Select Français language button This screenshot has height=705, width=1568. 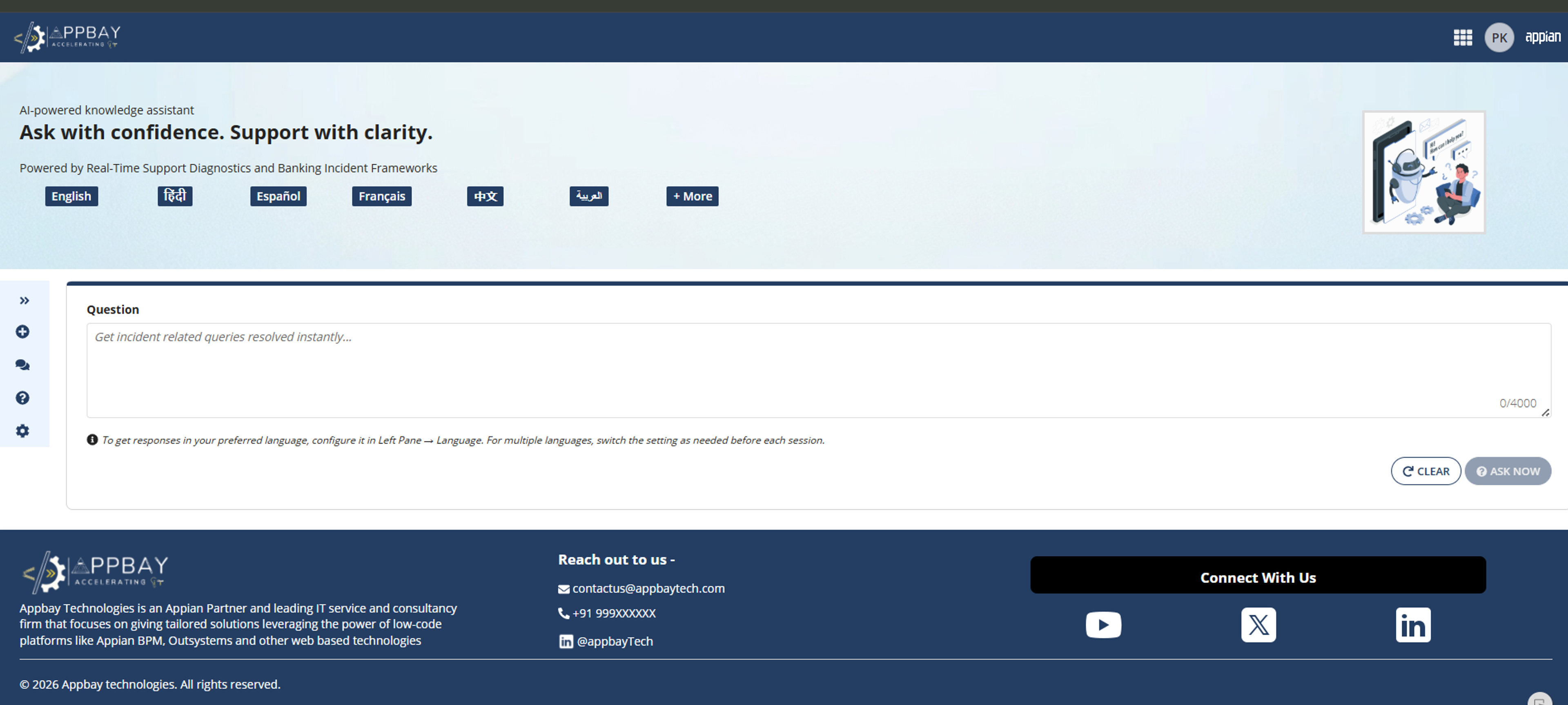pos(382,196)
